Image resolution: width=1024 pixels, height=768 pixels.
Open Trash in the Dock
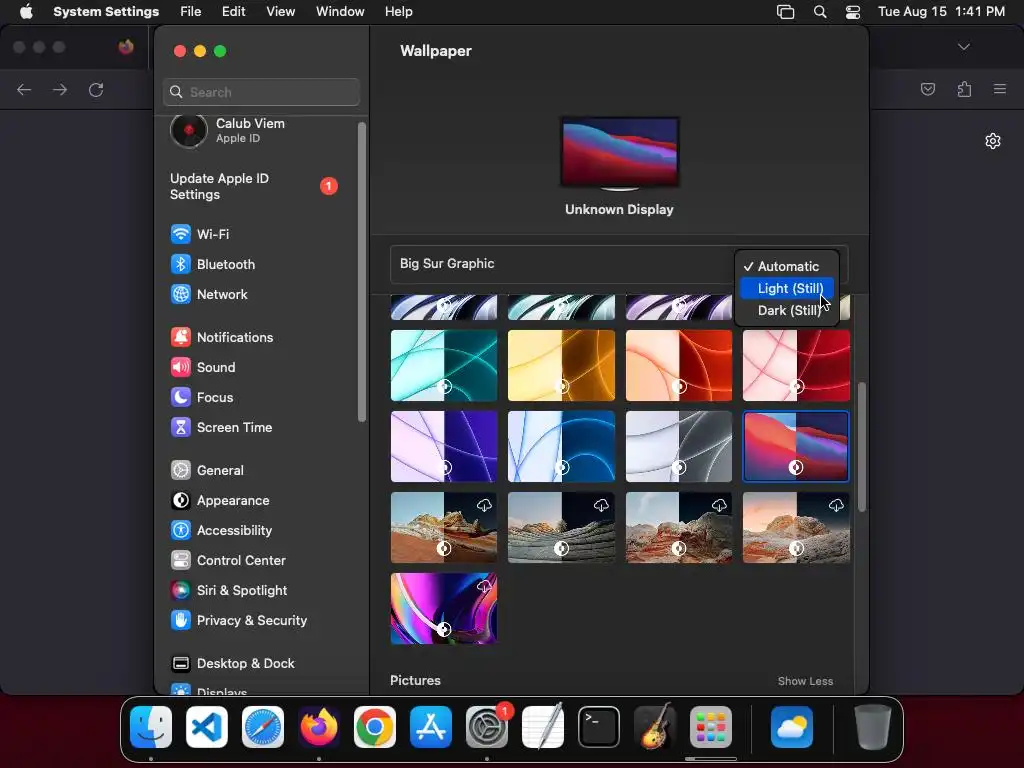pyautogui.click(x=873, y=727)
